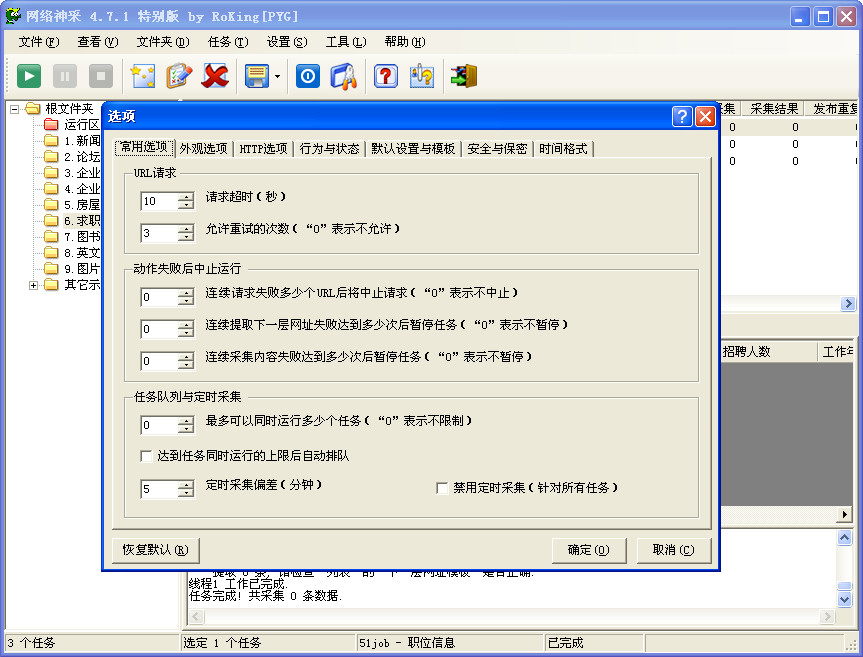Confirm settings with 确定 button
Image resolution: width=863 pixels, height=657 pixels.
[590, 549]
